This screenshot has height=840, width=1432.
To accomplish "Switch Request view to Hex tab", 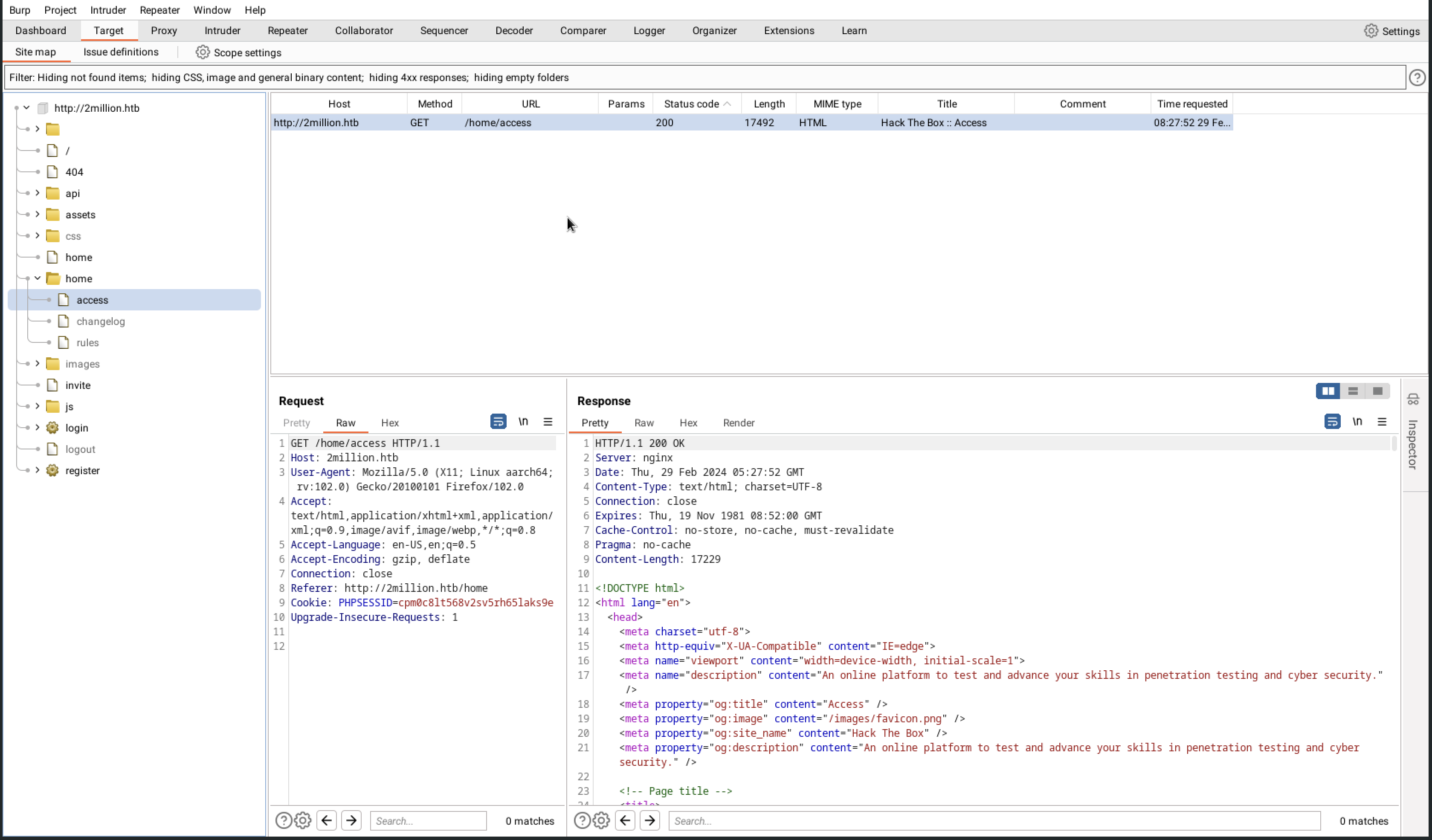I will point(390,423).
